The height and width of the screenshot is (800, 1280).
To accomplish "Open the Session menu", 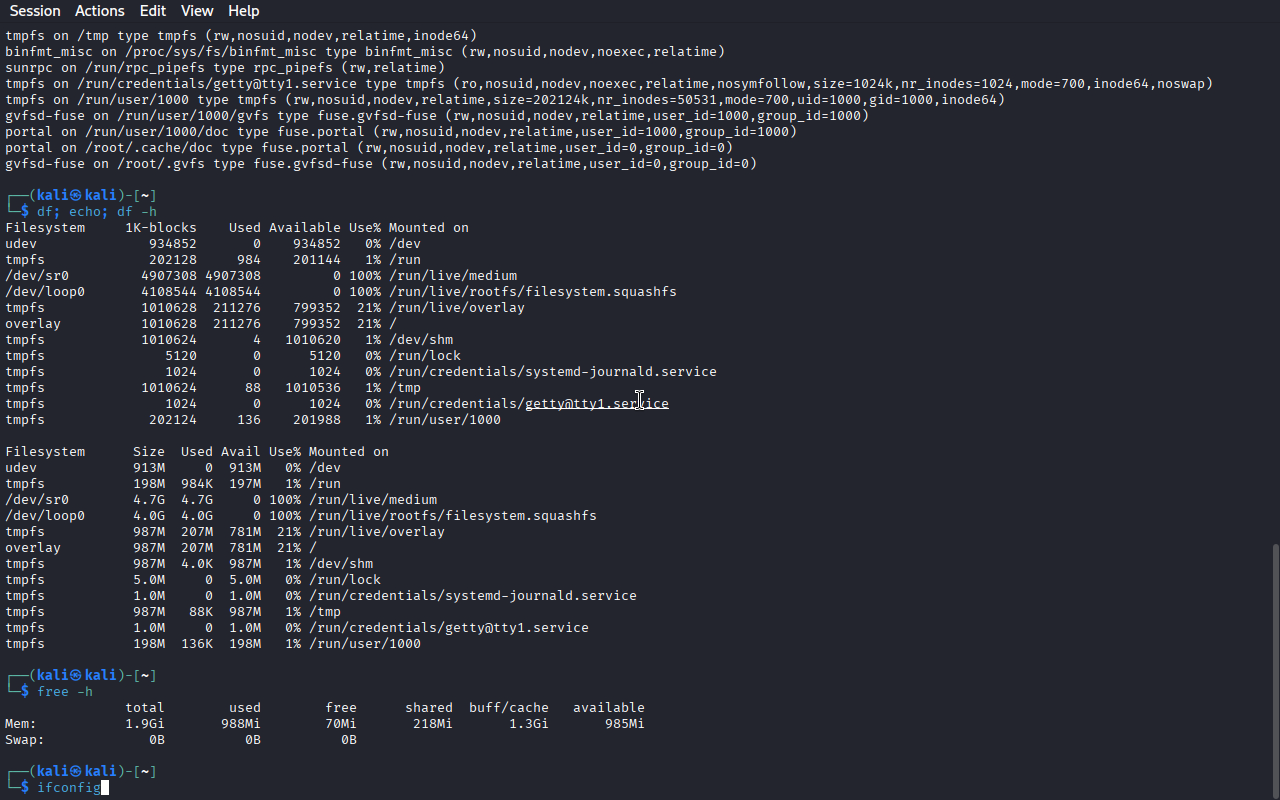I will [x=35, y=11].
